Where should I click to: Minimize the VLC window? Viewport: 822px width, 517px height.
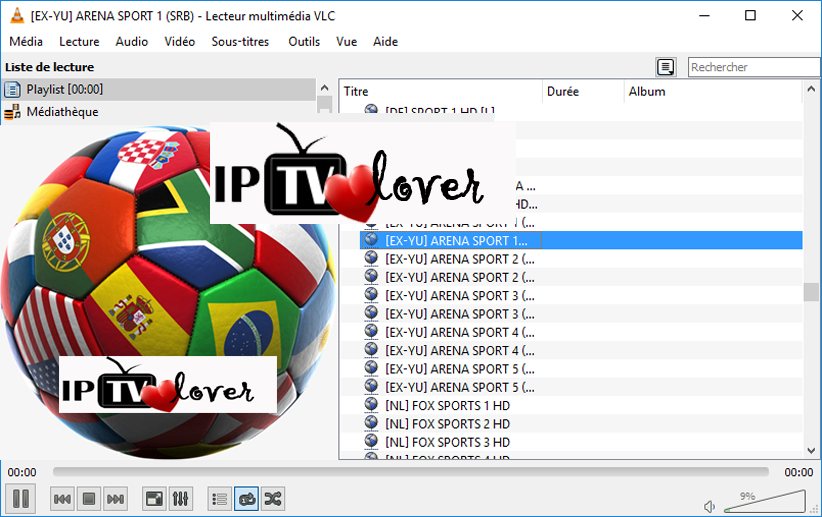(704, 15)
